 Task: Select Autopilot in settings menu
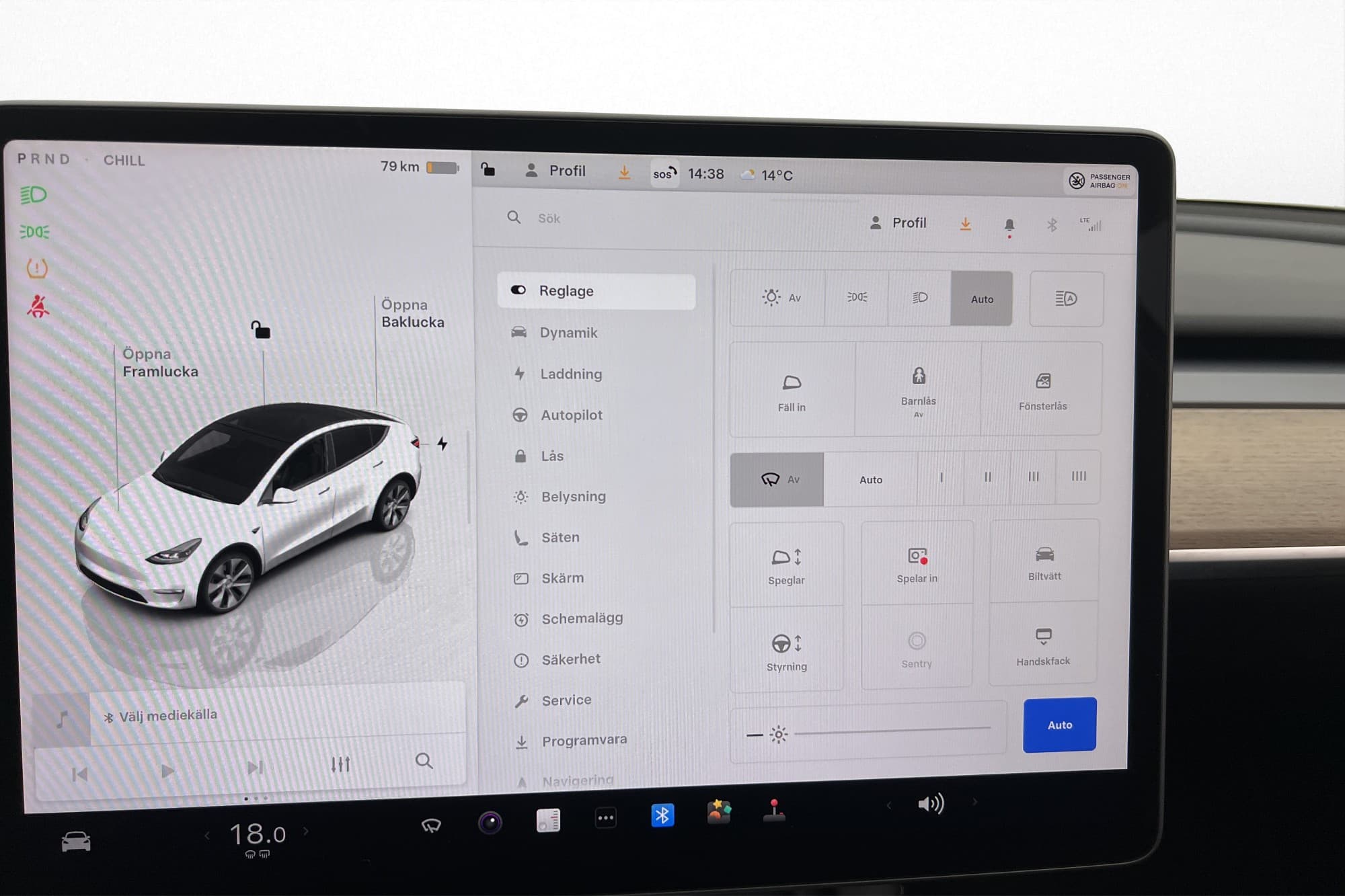click(x=571, y=415)
